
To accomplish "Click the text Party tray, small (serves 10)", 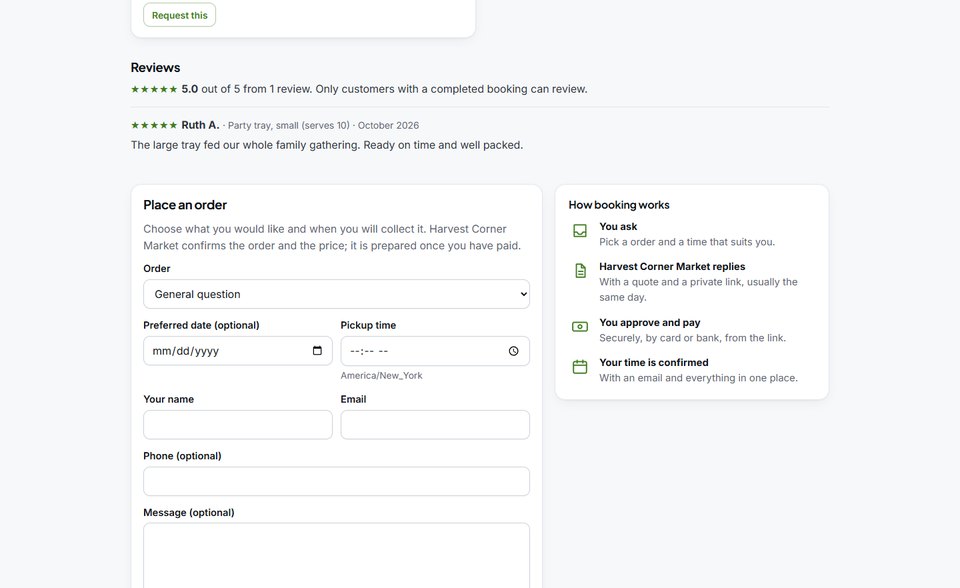I will click(288, 126).
